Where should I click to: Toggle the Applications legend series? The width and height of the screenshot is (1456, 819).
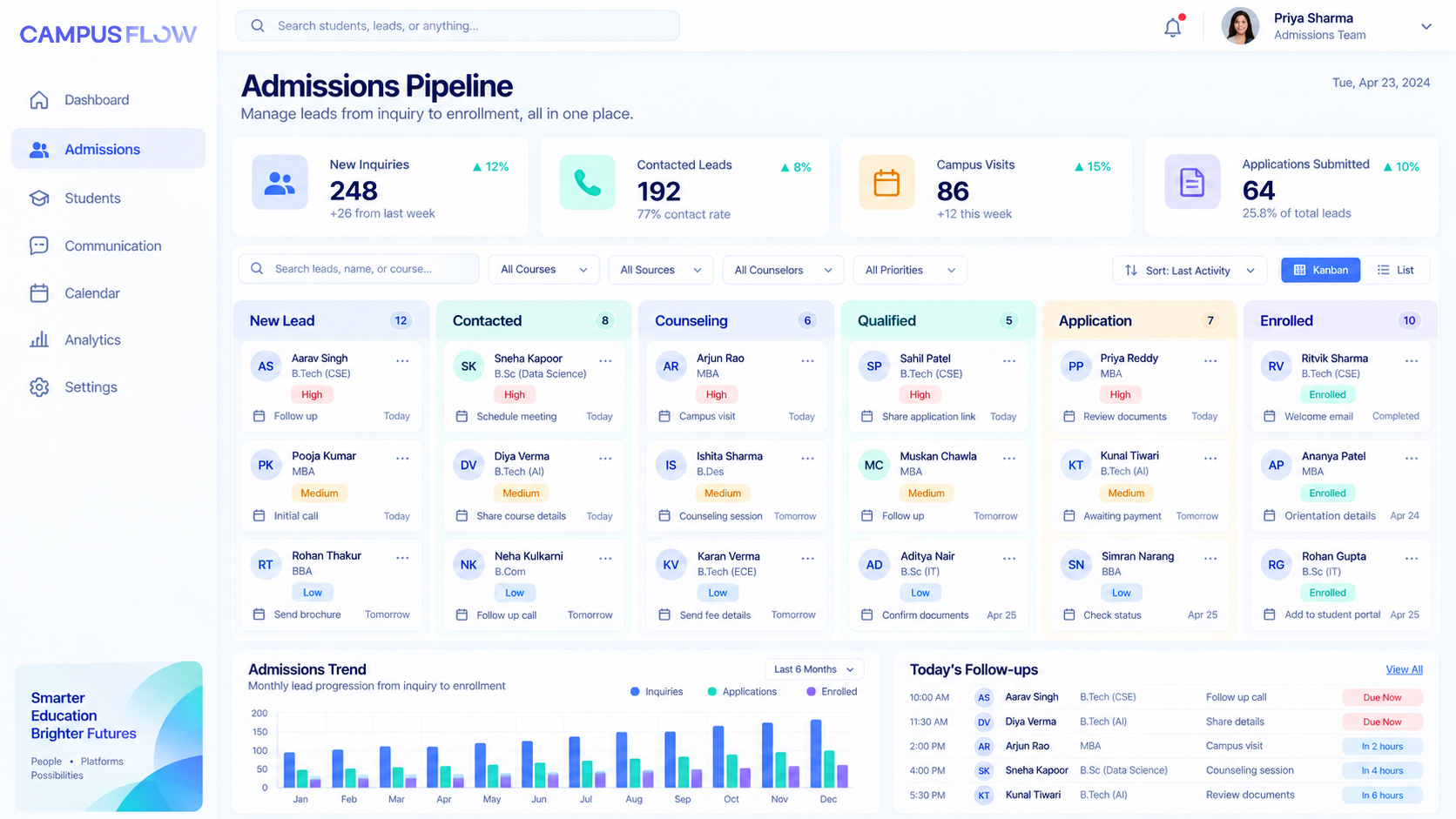742,692
